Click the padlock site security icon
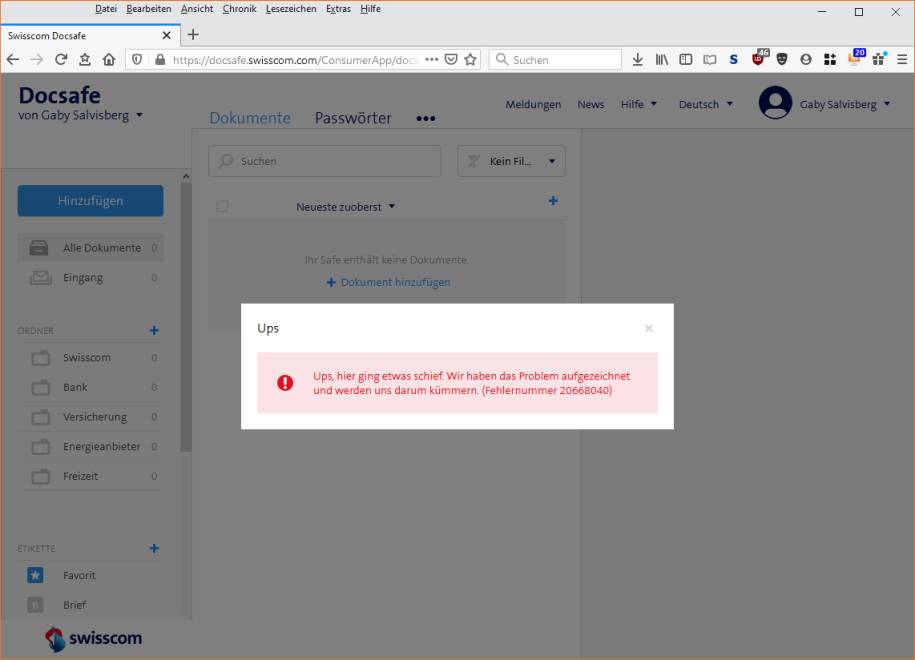 pos(160,60)
